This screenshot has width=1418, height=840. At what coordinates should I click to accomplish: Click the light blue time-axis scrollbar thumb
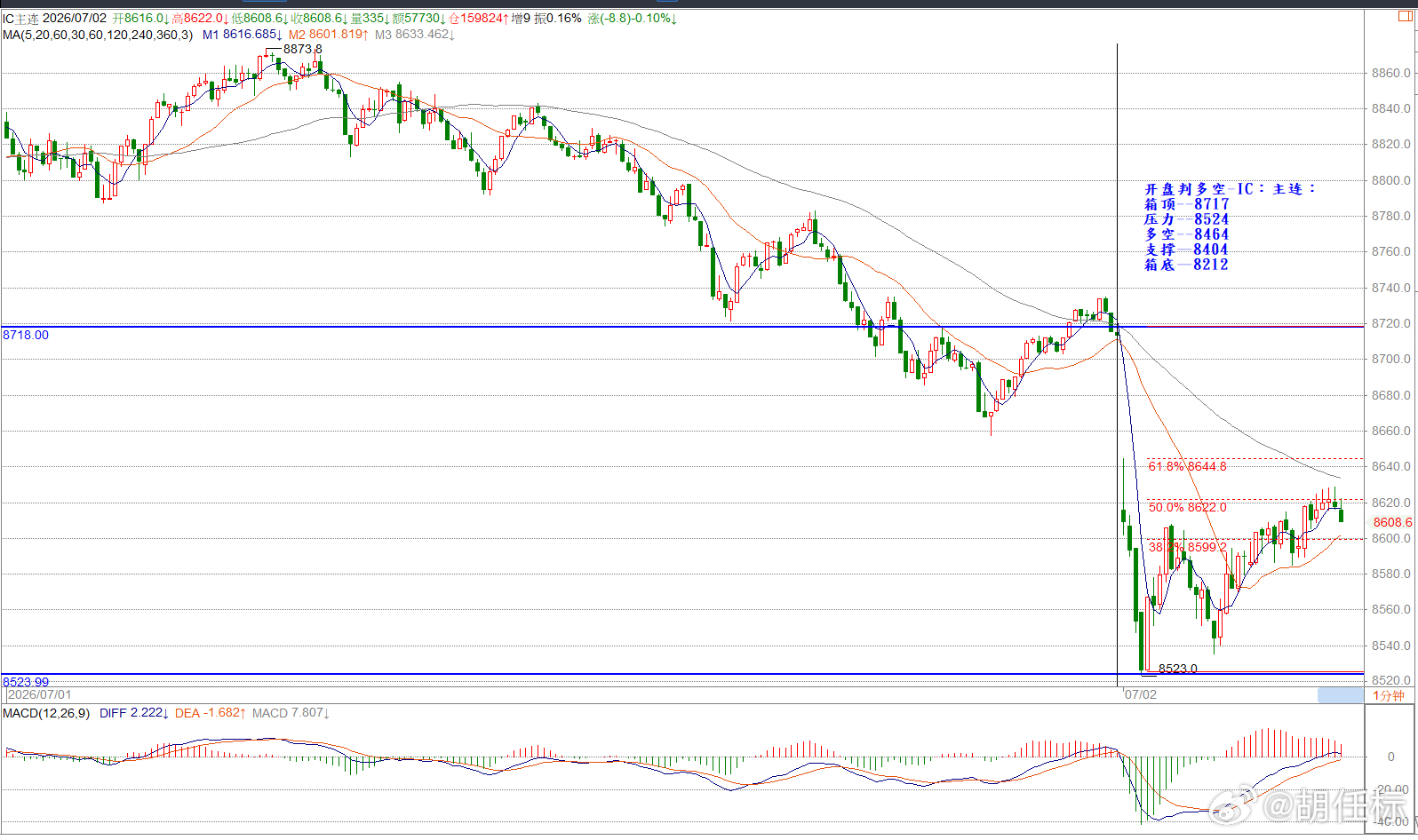click(1340, 695)
